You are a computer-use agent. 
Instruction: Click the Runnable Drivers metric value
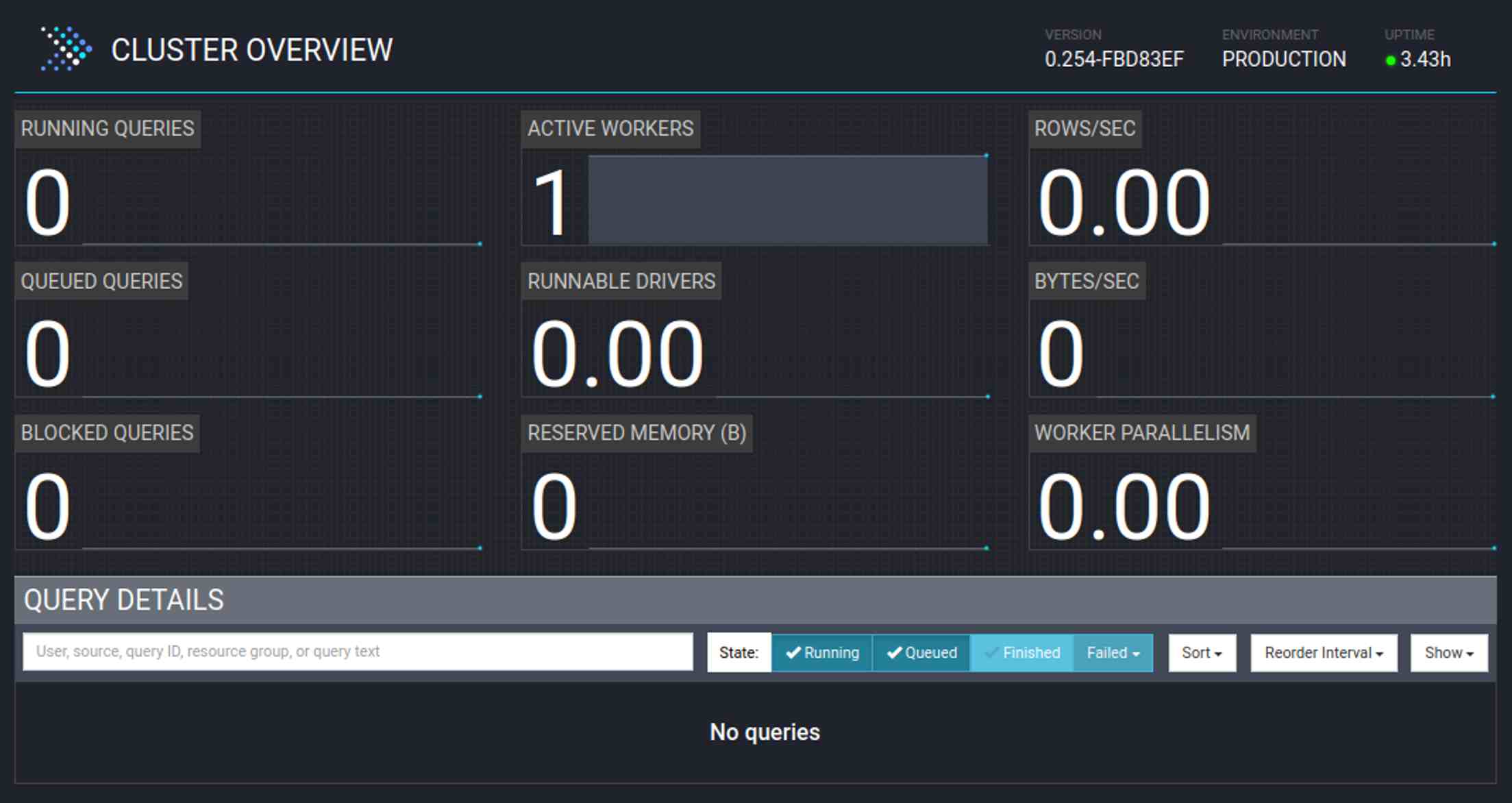coord(617,354)
